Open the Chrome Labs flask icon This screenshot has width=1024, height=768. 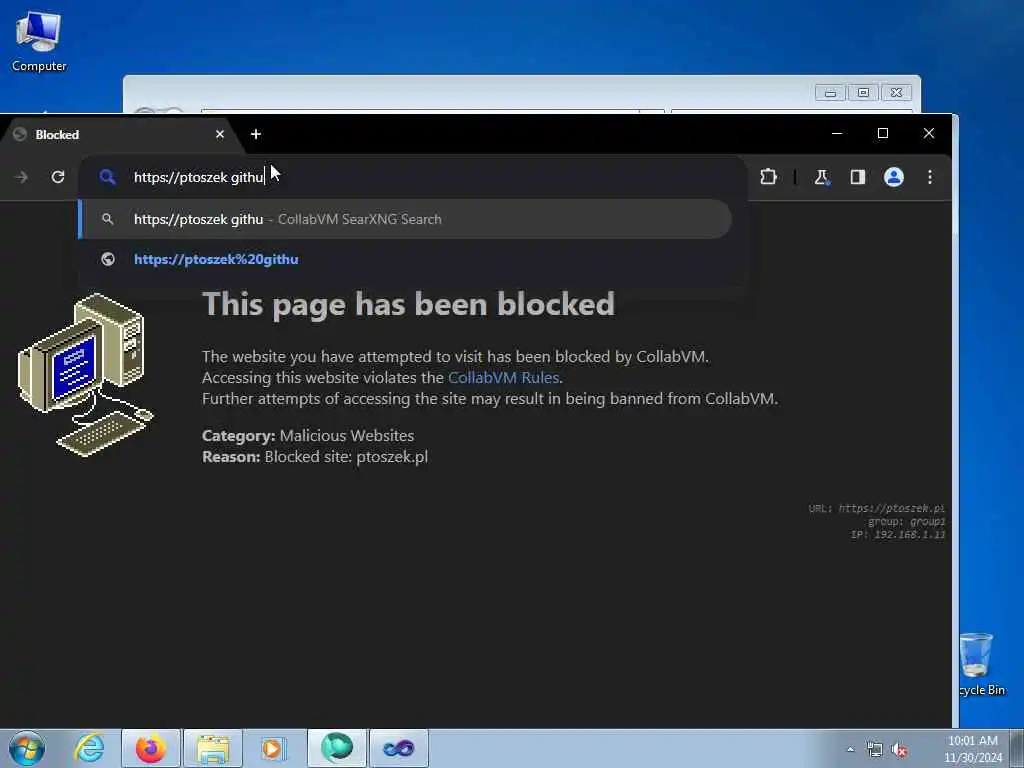tap(822, 177)
